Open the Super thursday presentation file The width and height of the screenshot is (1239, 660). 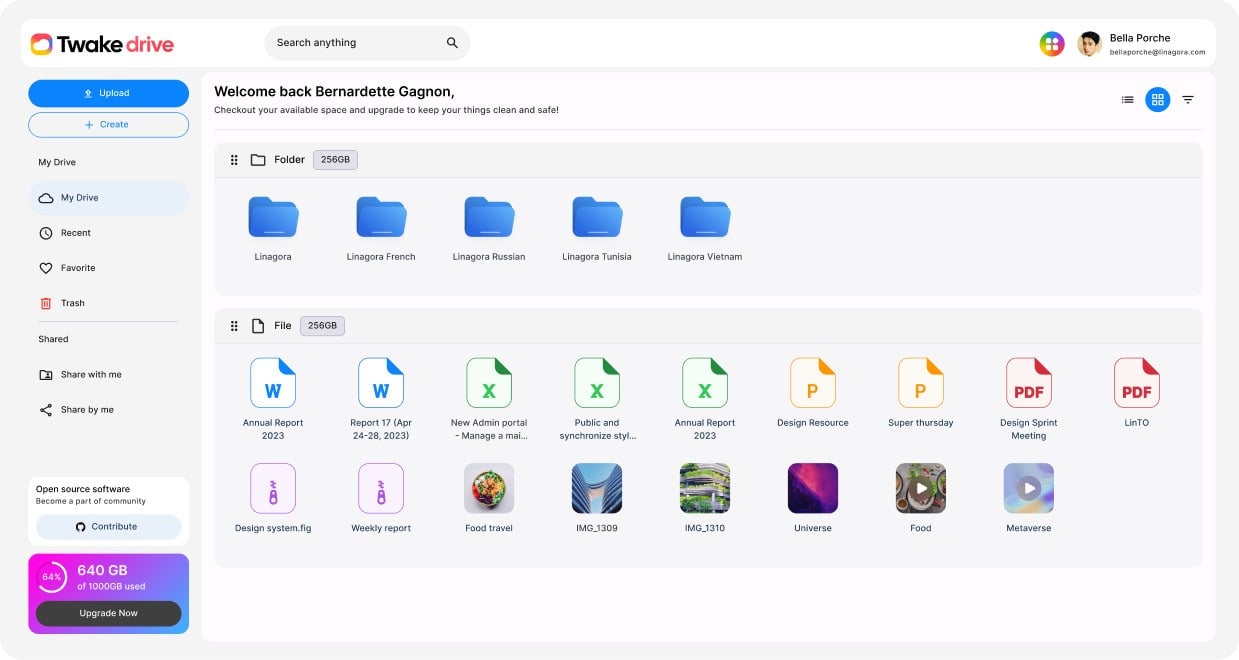(x=920, y=383)
